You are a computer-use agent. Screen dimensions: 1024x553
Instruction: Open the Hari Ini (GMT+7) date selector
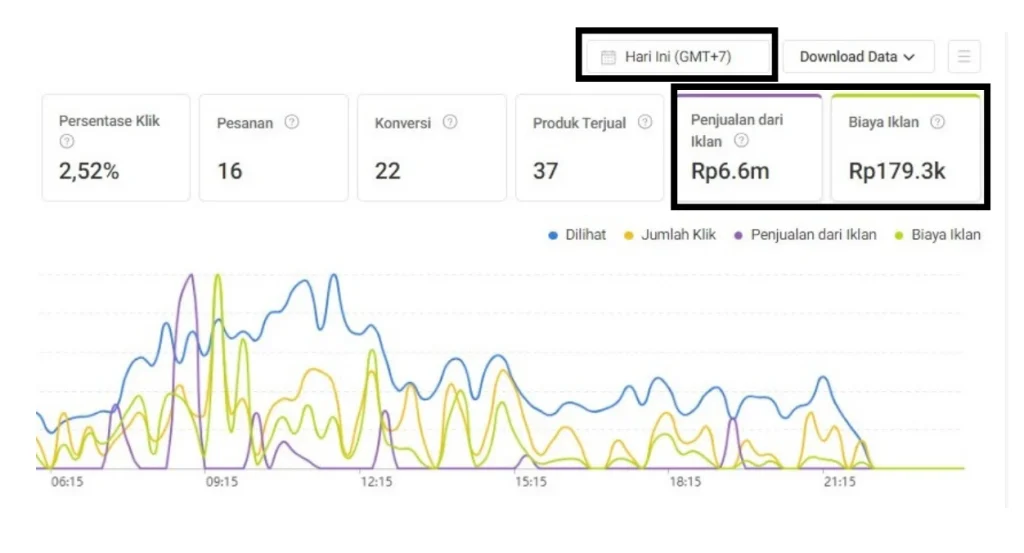pyautogui.click(x=677, y=57)
